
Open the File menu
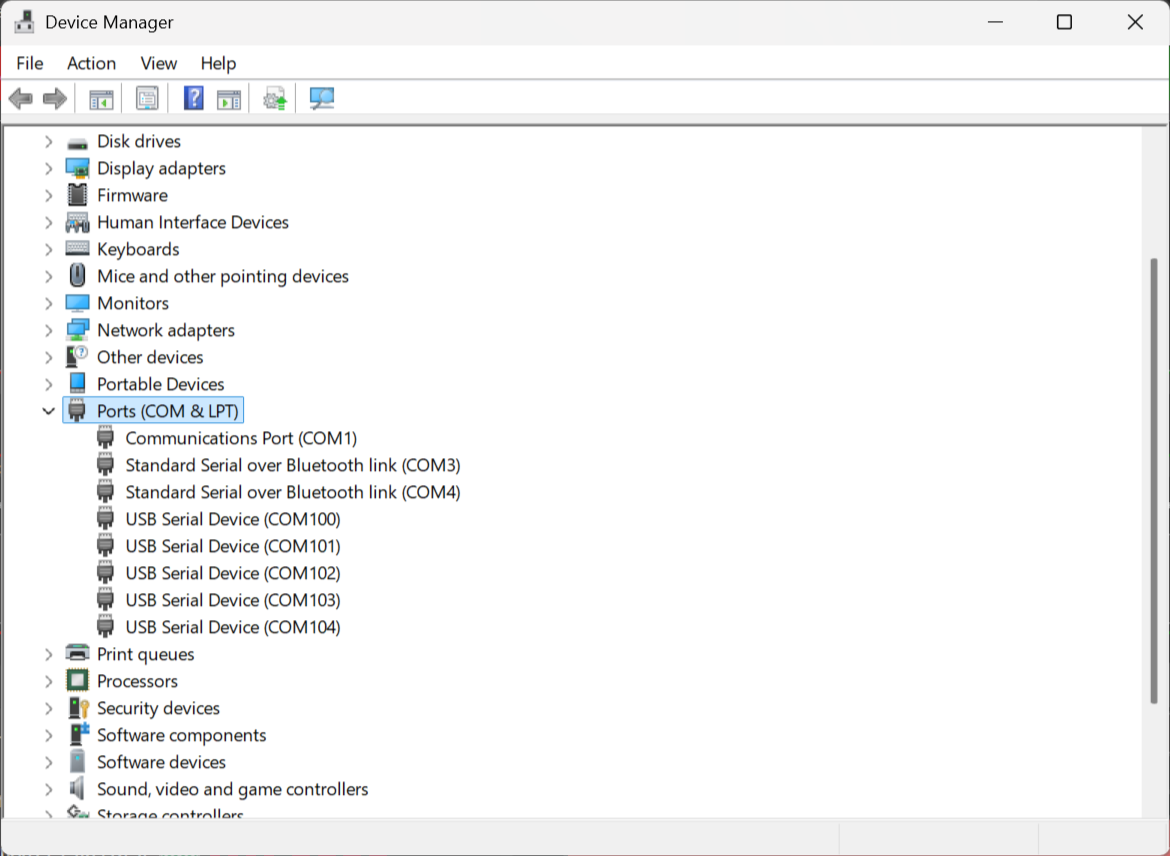[x=30, y=63]
